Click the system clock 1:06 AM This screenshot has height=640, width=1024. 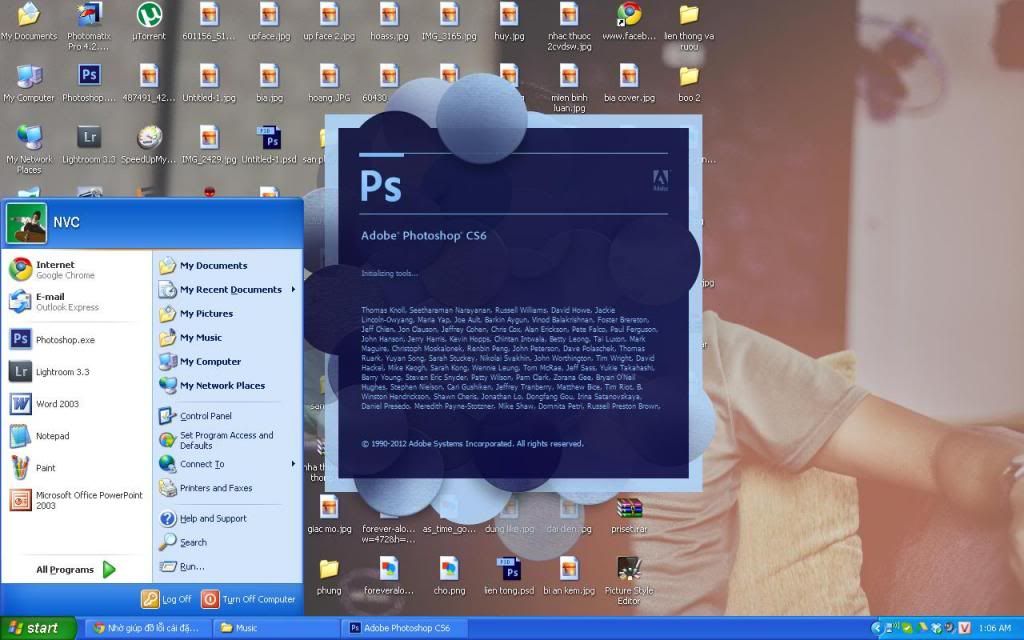(995, 628)
